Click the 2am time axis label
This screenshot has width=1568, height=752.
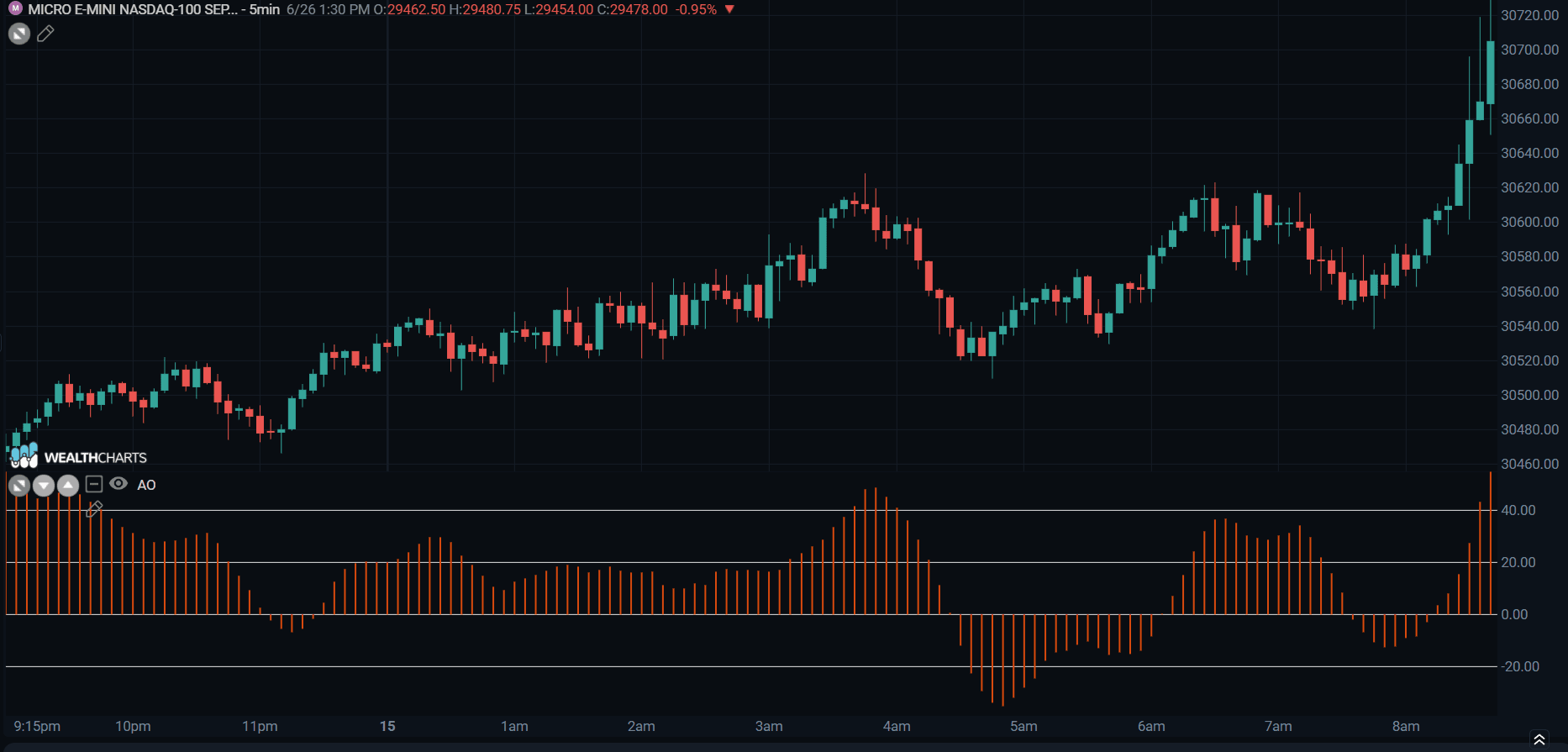tap(641, 726)
